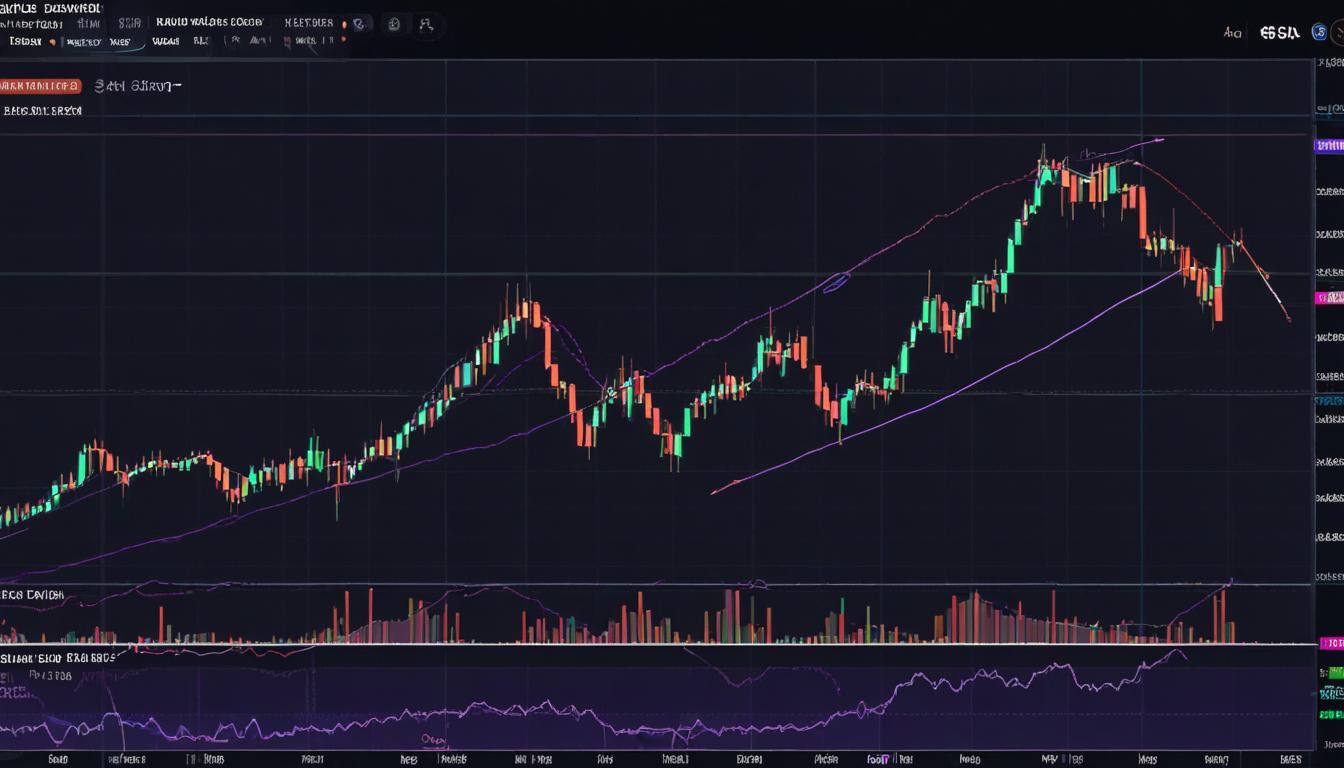The height and width of the screenshot is (768, 1344).
Task: Toggle the RSI oscillator pane visibility
Action: [x=60, y=655]
